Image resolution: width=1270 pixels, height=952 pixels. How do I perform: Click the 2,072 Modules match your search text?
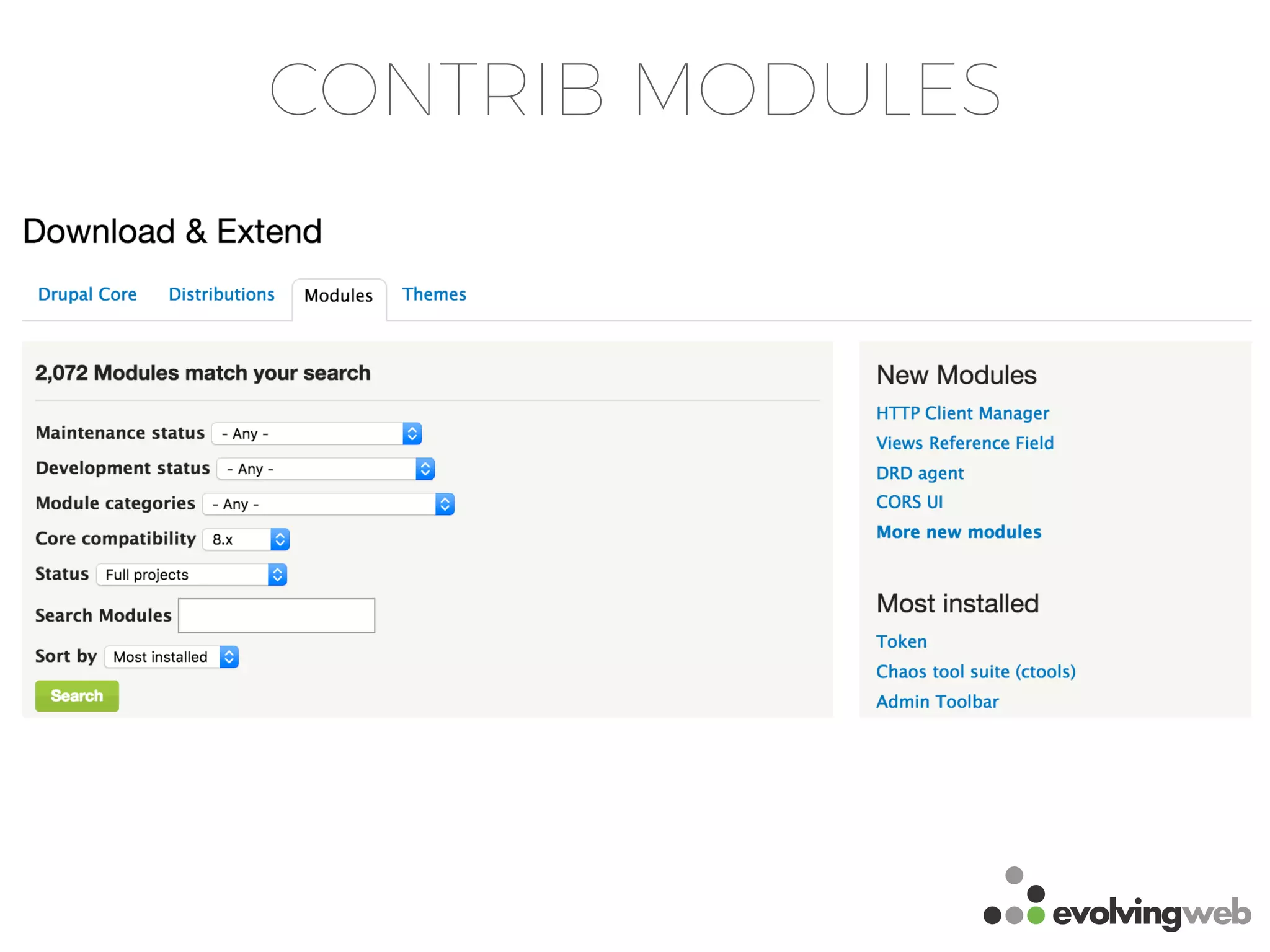[x=203, y=373]
